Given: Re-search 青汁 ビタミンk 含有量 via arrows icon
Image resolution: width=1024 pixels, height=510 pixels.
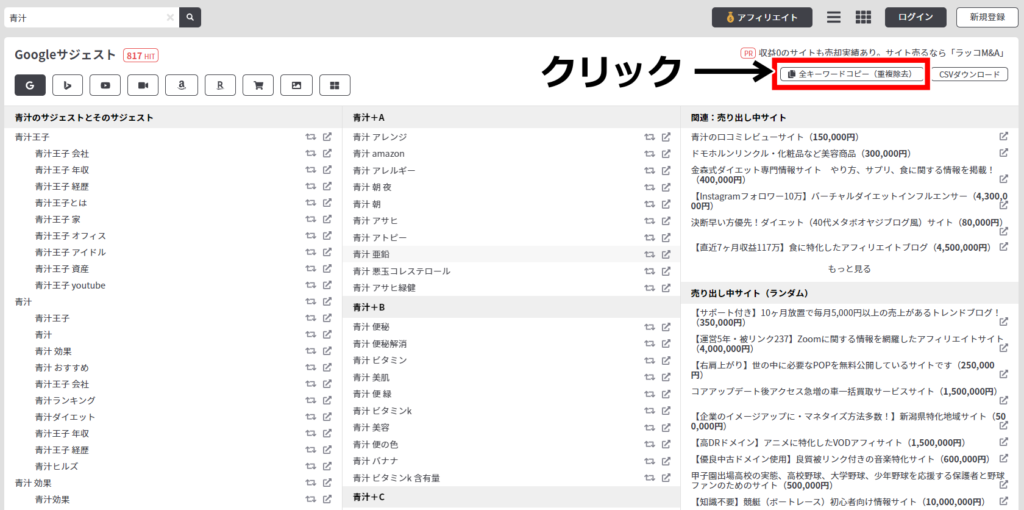Looking at the screenshot, I should pyautogui.click(x=649, y=478).
